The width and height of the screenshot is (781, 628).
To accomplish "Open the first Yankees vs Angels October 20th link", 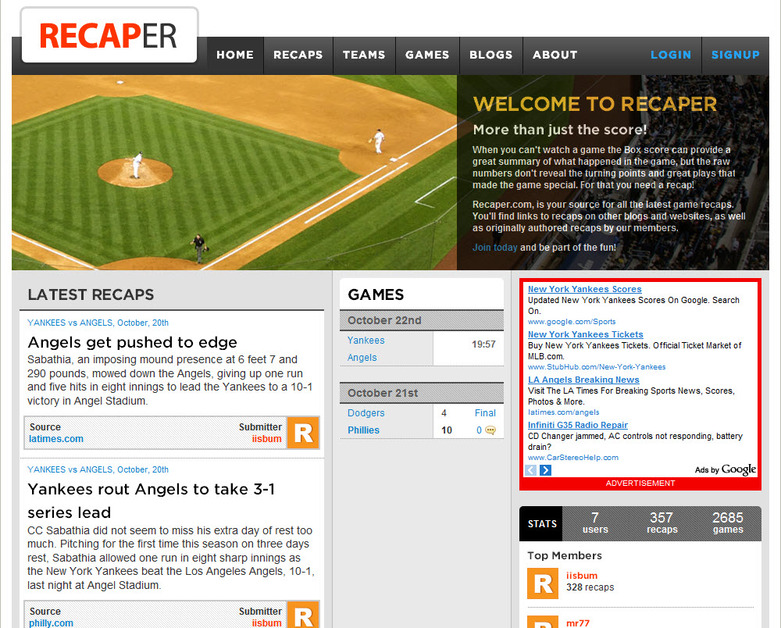I will 98,323.
